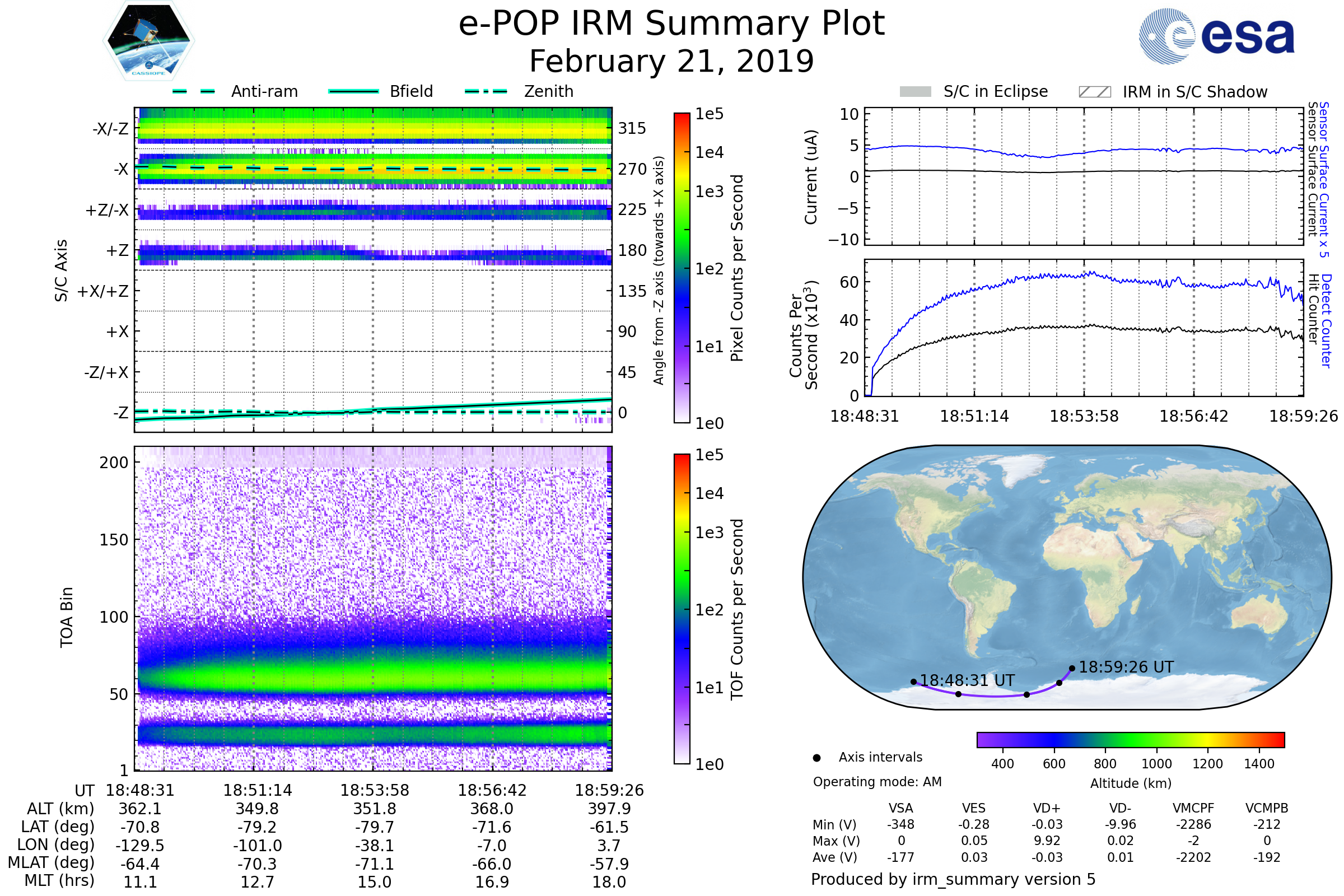Click the 18:56:42 tick on current plot axis
1344x896 pixels.
pos(1194,416)
